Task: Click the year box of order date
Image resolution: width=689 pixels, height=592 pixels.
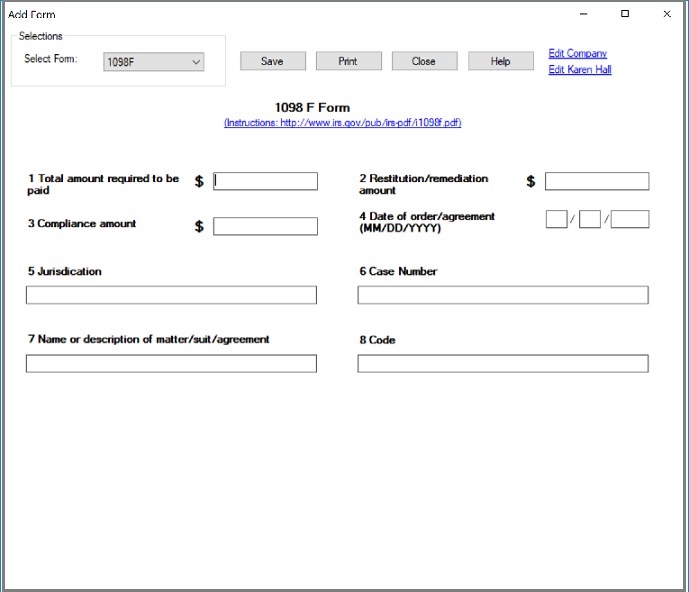Action: click(x=630, y=219)
